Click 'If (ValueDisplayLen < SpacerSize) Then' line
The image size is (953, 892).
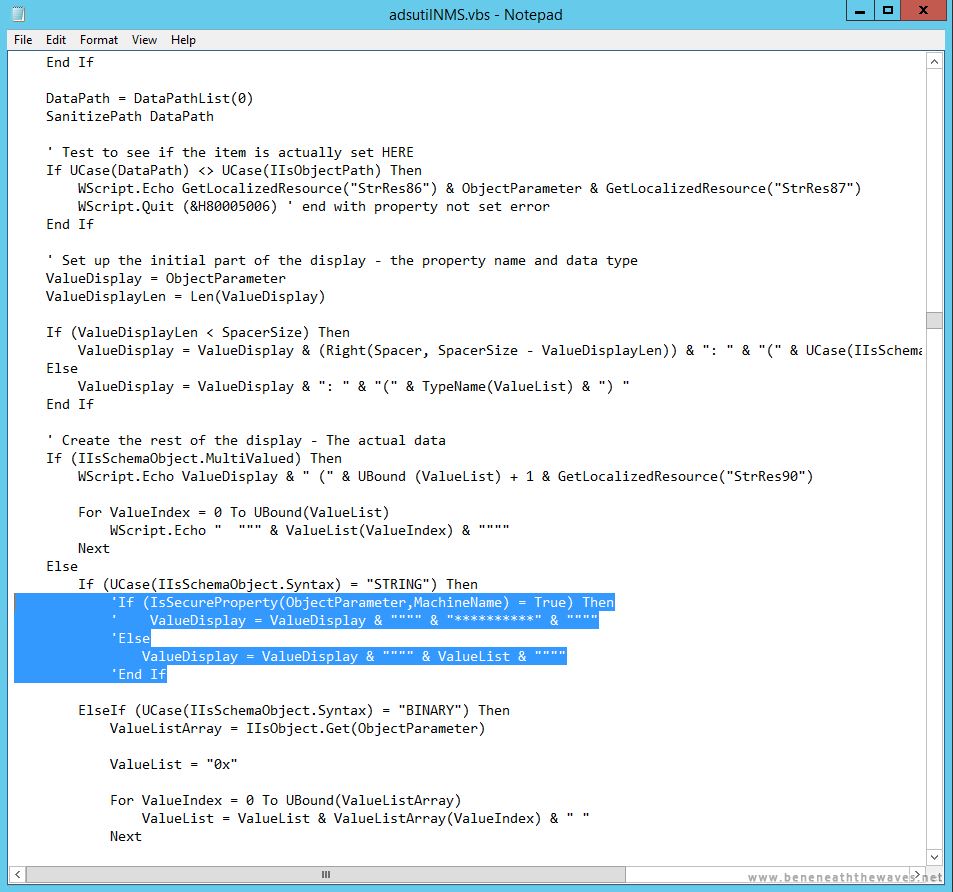coord(198,332)
